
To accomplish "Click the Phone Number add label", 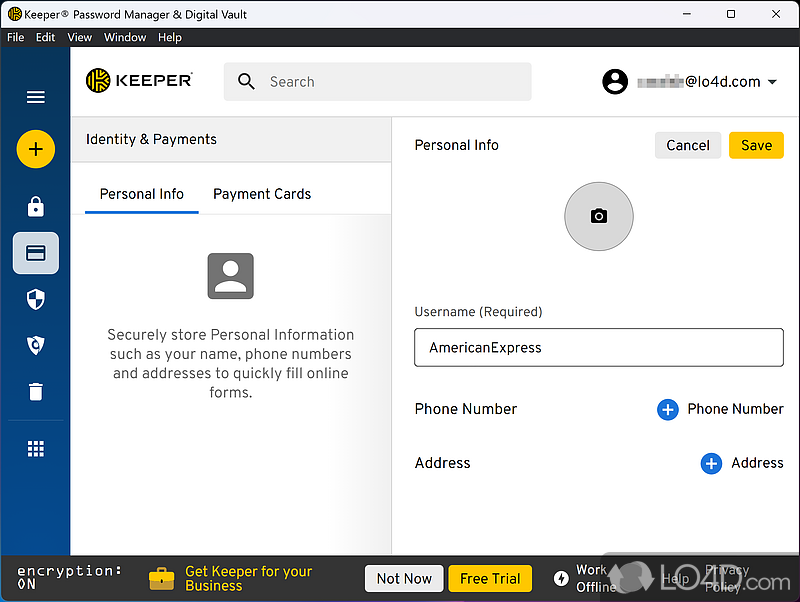I will [735, 409].
